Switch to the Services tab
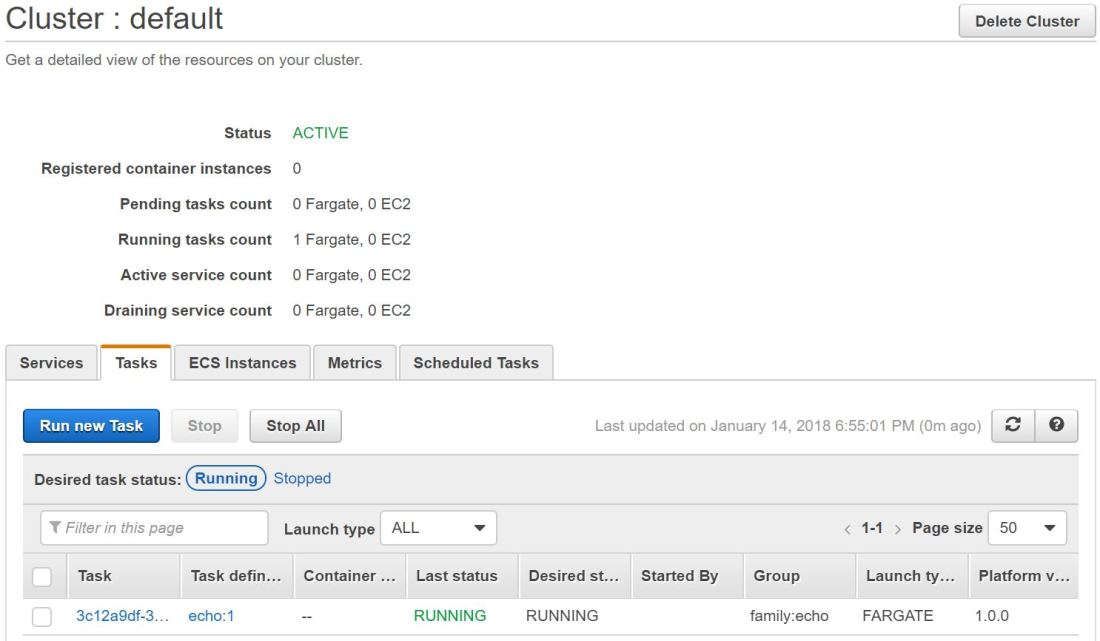The width and height of the screenshot is (1100, 641). coord(52,363)
